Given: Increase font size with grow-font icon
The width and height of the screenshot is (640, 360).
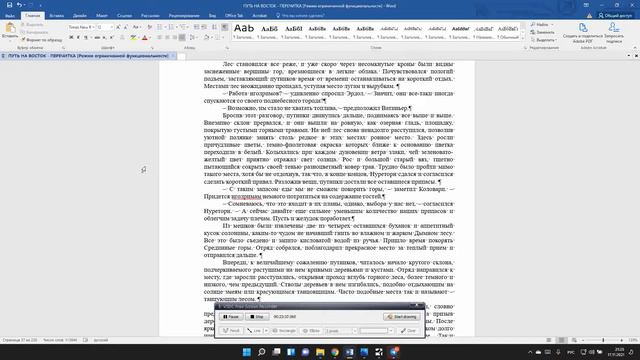Looking at the screenshot, I should (x=118, y=27).
